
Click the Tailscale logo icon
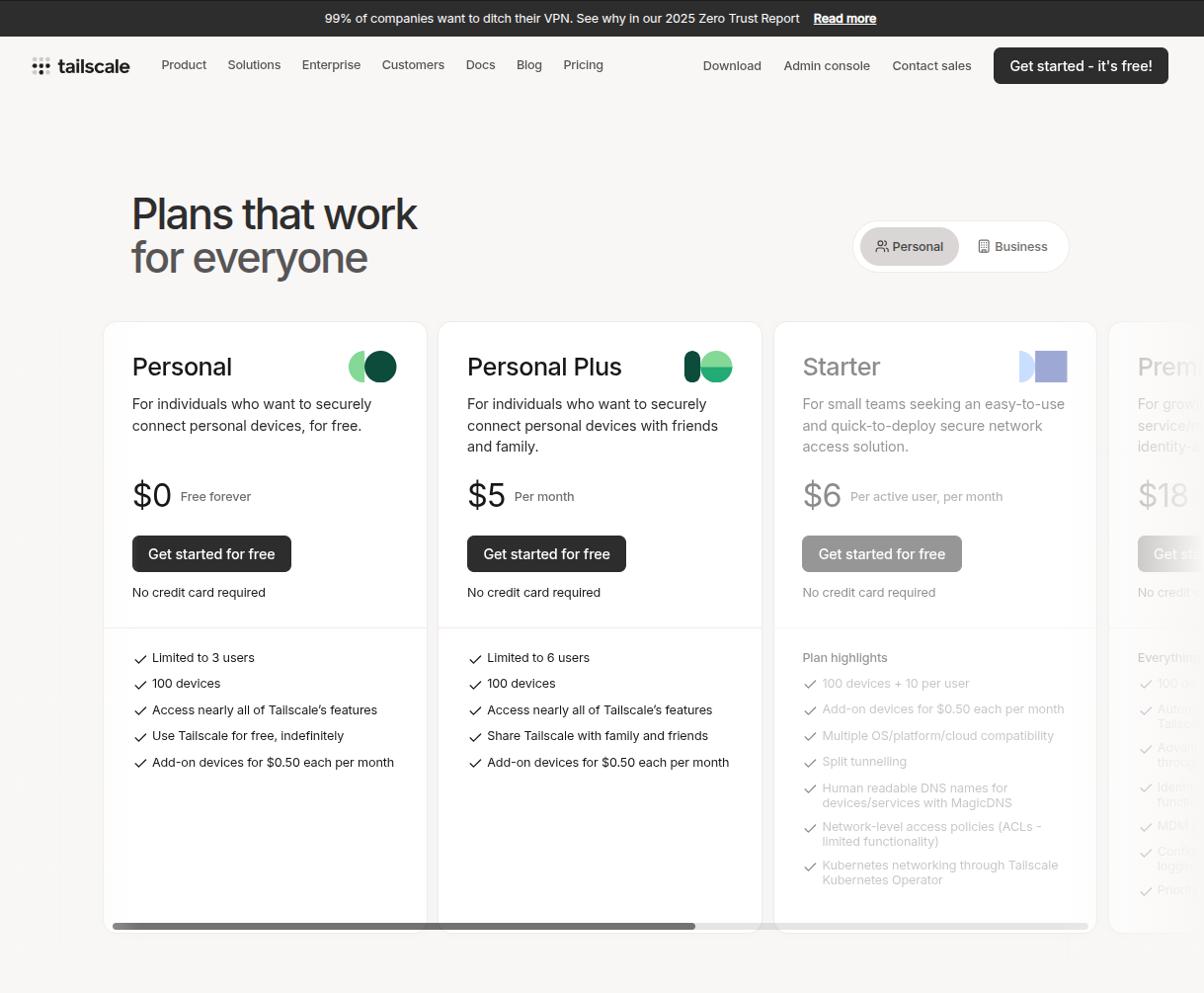pos(40,66)
